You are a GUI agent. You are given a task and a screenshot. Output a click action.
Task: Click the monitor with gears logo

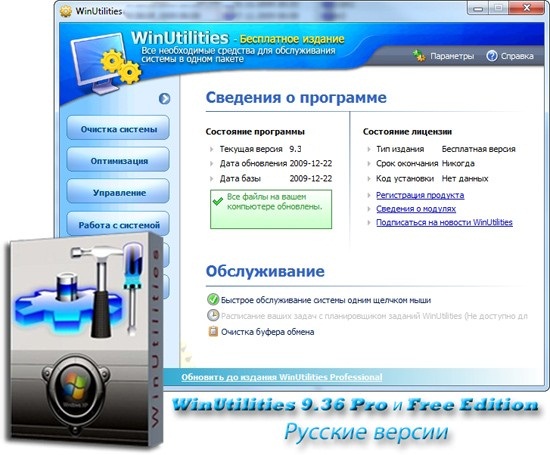105,63
